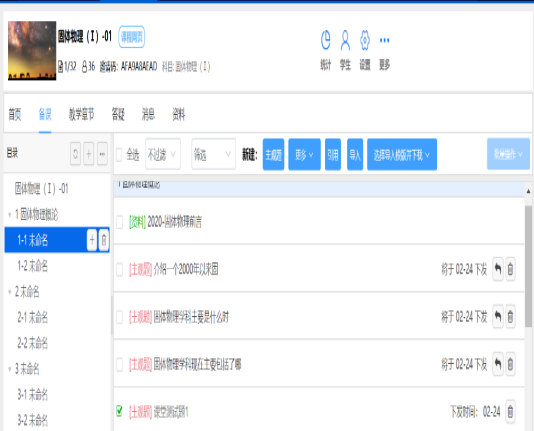The width and height of the screenshot is (534, 431).
Task: Click the refresh icon in 目录 header
Action: point(76,154)
